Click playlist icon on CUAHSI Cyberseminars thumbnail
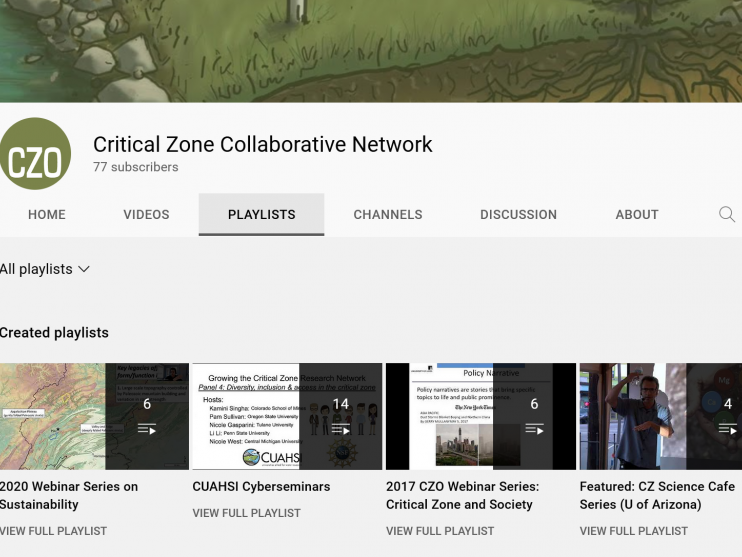Screen dimensions: 742x557 340,429
